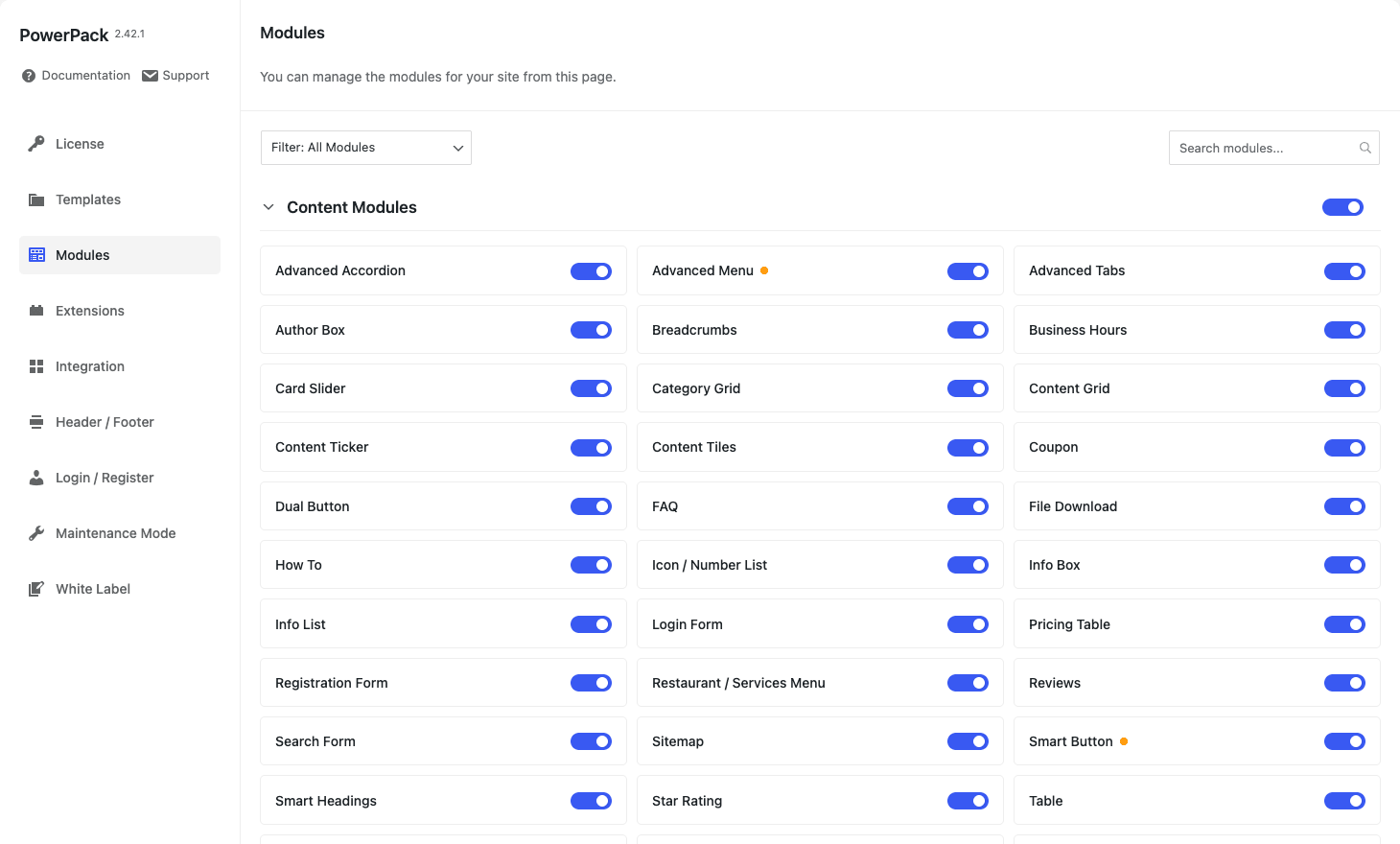Viewport: 1400px width, 844px height.
Task: Toggle the Search Form module
Action: 591,741
